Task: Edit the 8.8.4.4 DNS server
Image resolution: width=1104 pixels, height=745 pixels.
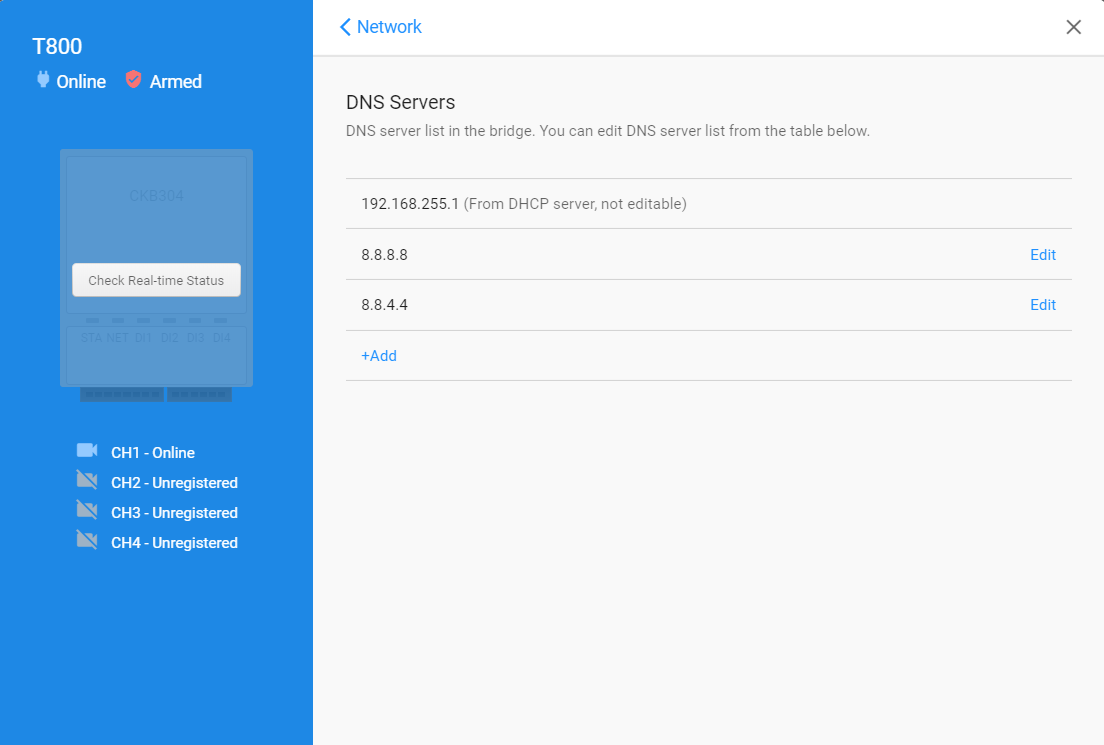Action: (1043, 305)
